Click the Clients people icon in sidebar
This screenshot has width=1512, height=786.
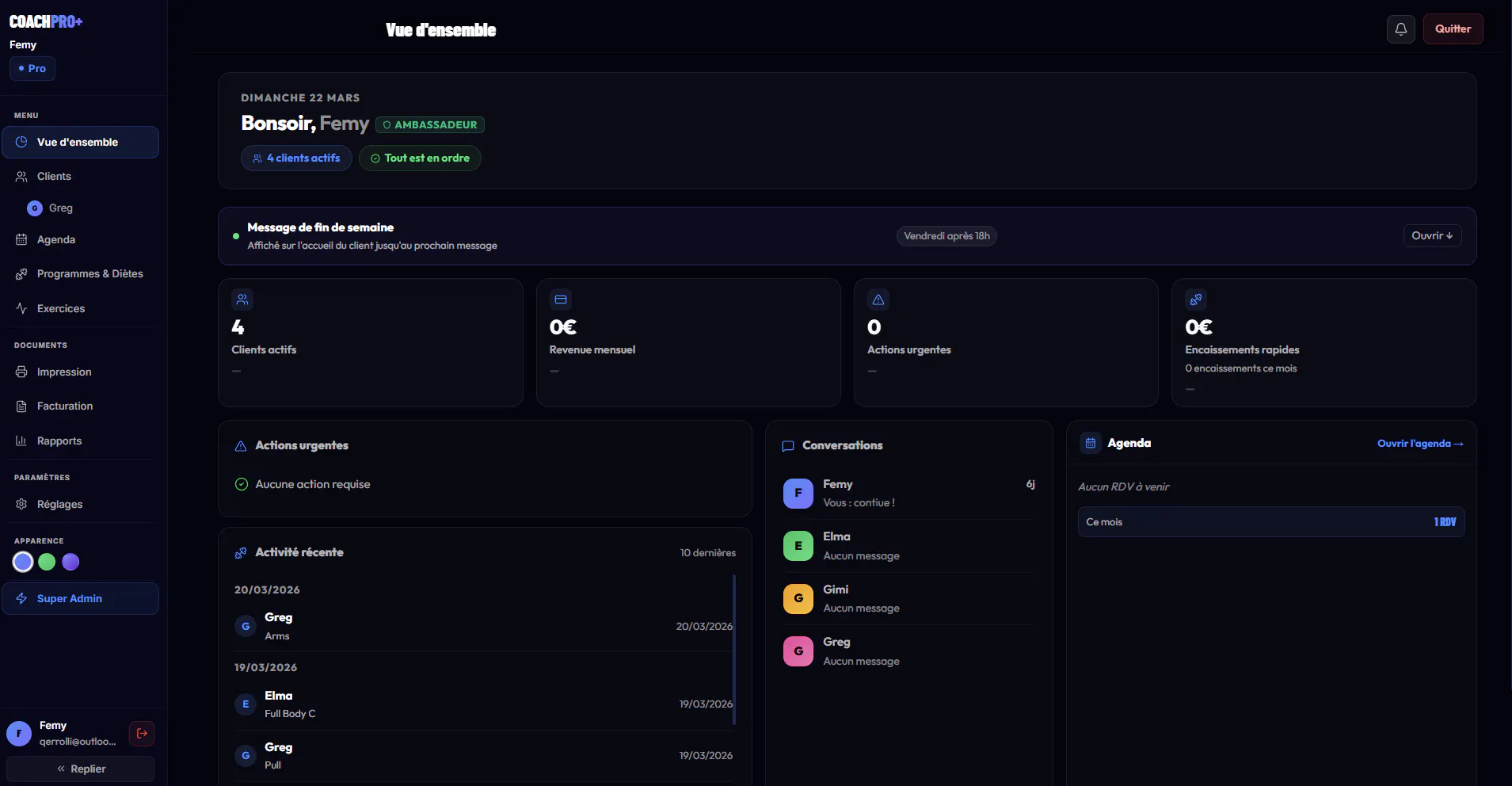(x=21, y=177)
